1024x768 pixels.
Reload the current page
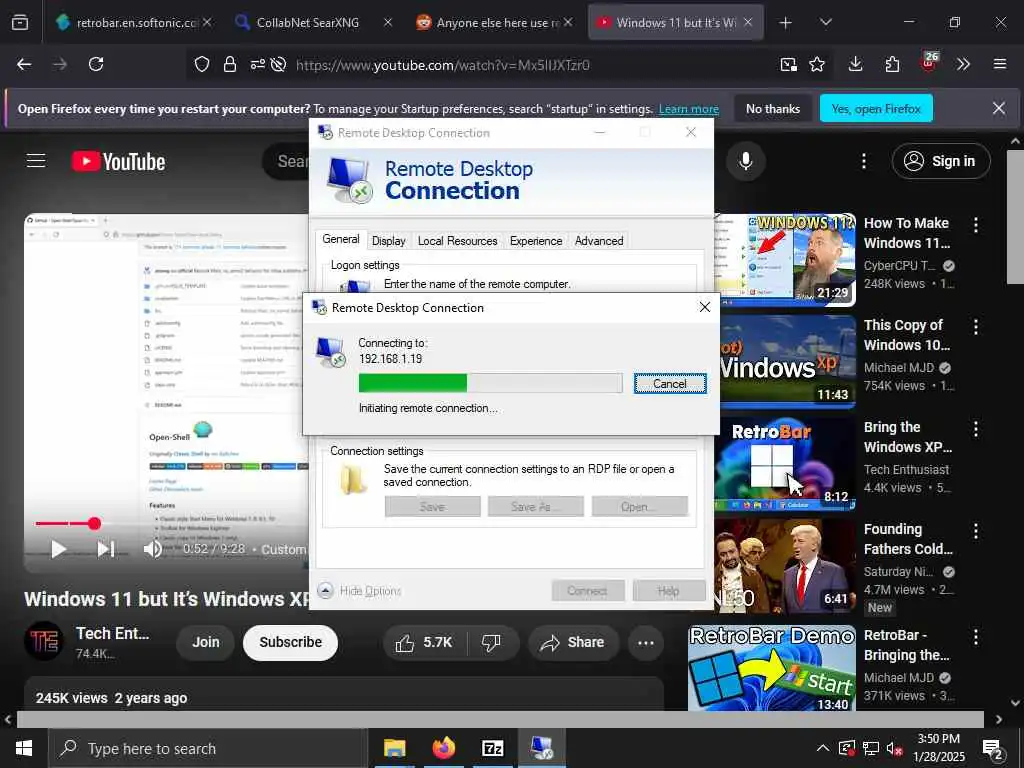[96, 64]
